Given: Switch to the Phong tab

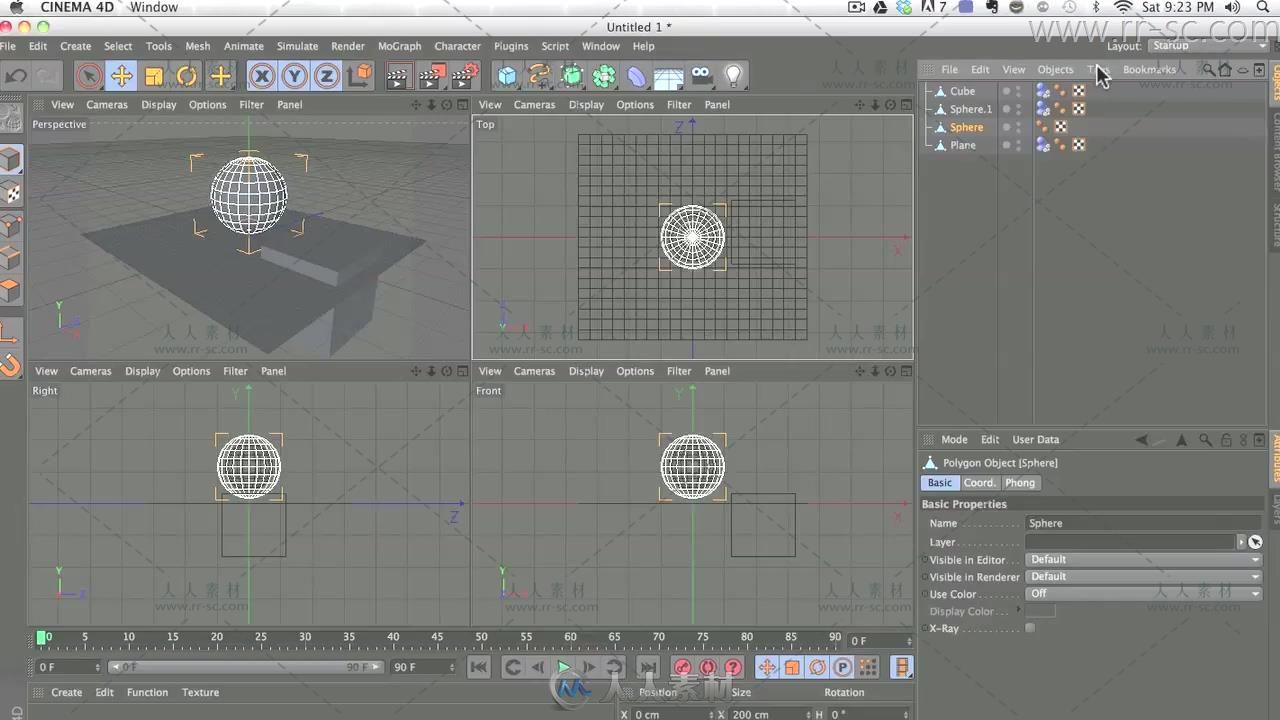Looking at the screenshot, I should click(x=1020, y=483).
